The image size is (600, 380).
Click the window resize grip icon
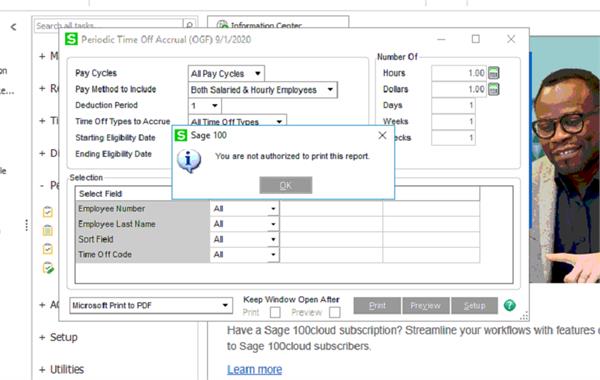pyautogui.click(x=524, y=316)
